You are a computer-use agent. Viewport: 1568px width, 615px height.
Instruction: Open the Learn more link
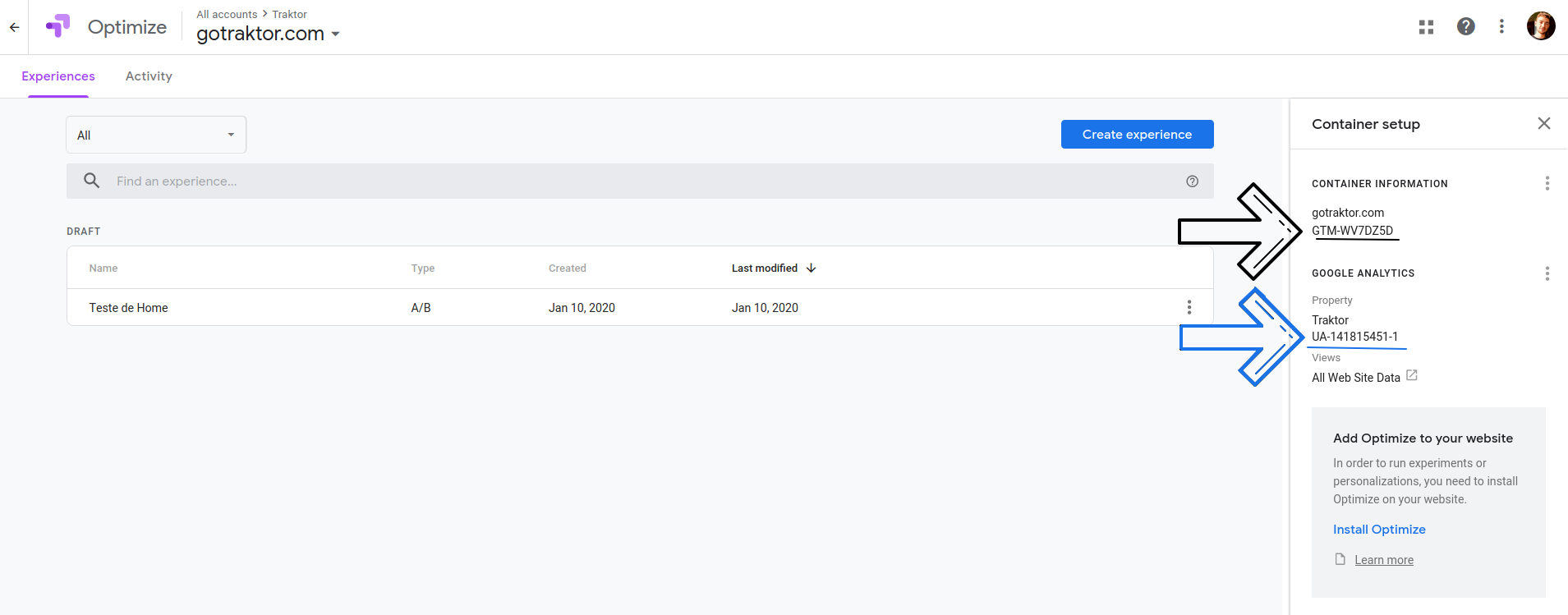[x=1384, y=560]
